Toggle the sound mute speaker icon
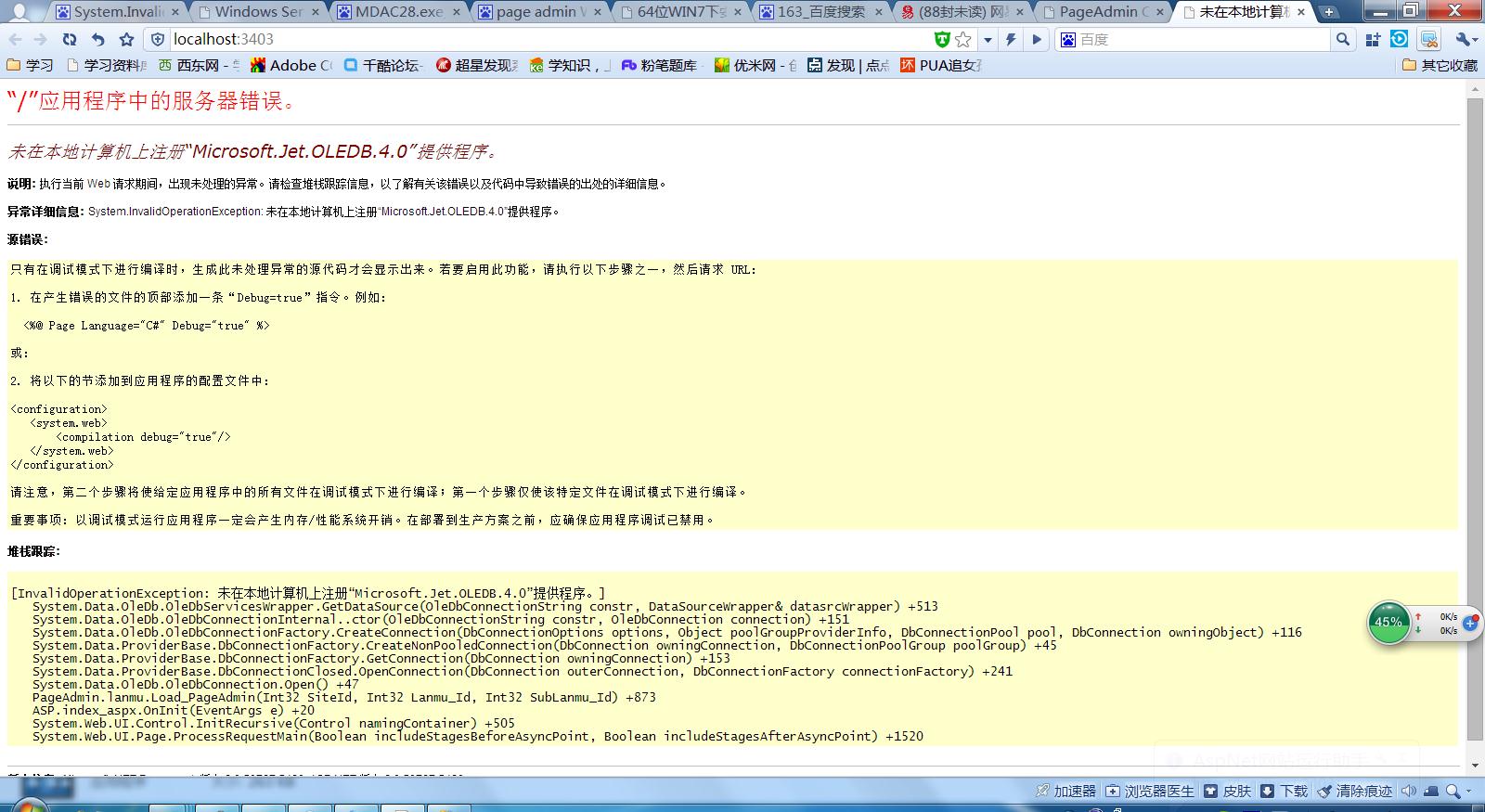The height and width of the screenshot is (812, 1485). [1409, 791]
